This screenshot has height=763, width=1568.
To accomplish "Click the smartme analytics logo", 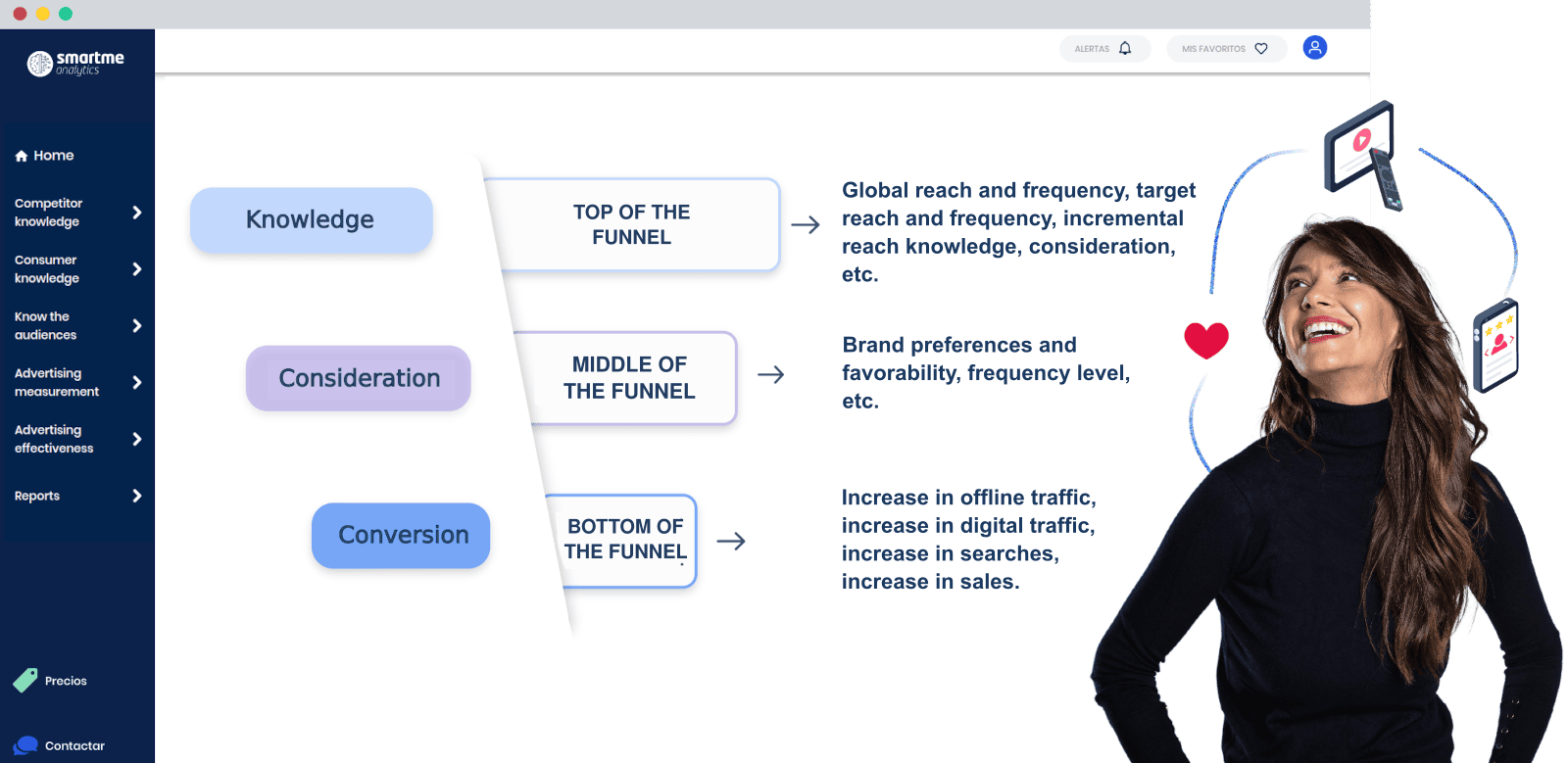I will (x=75, y=64).
